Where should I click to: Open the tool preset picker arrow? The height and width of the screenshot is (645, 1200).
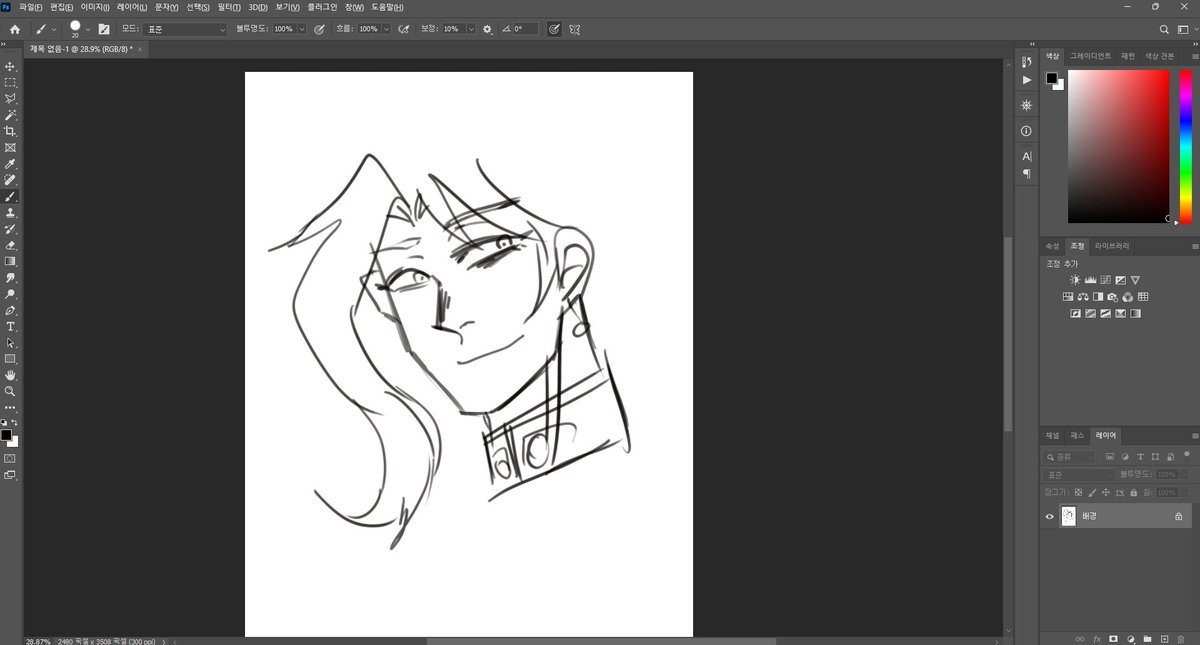(54, 29)
